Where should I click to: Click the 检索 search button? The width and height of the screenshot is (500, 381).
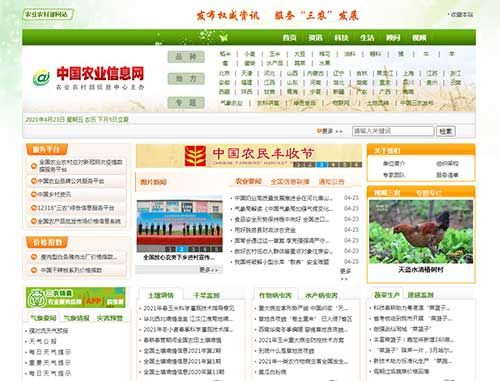(446, 131)
